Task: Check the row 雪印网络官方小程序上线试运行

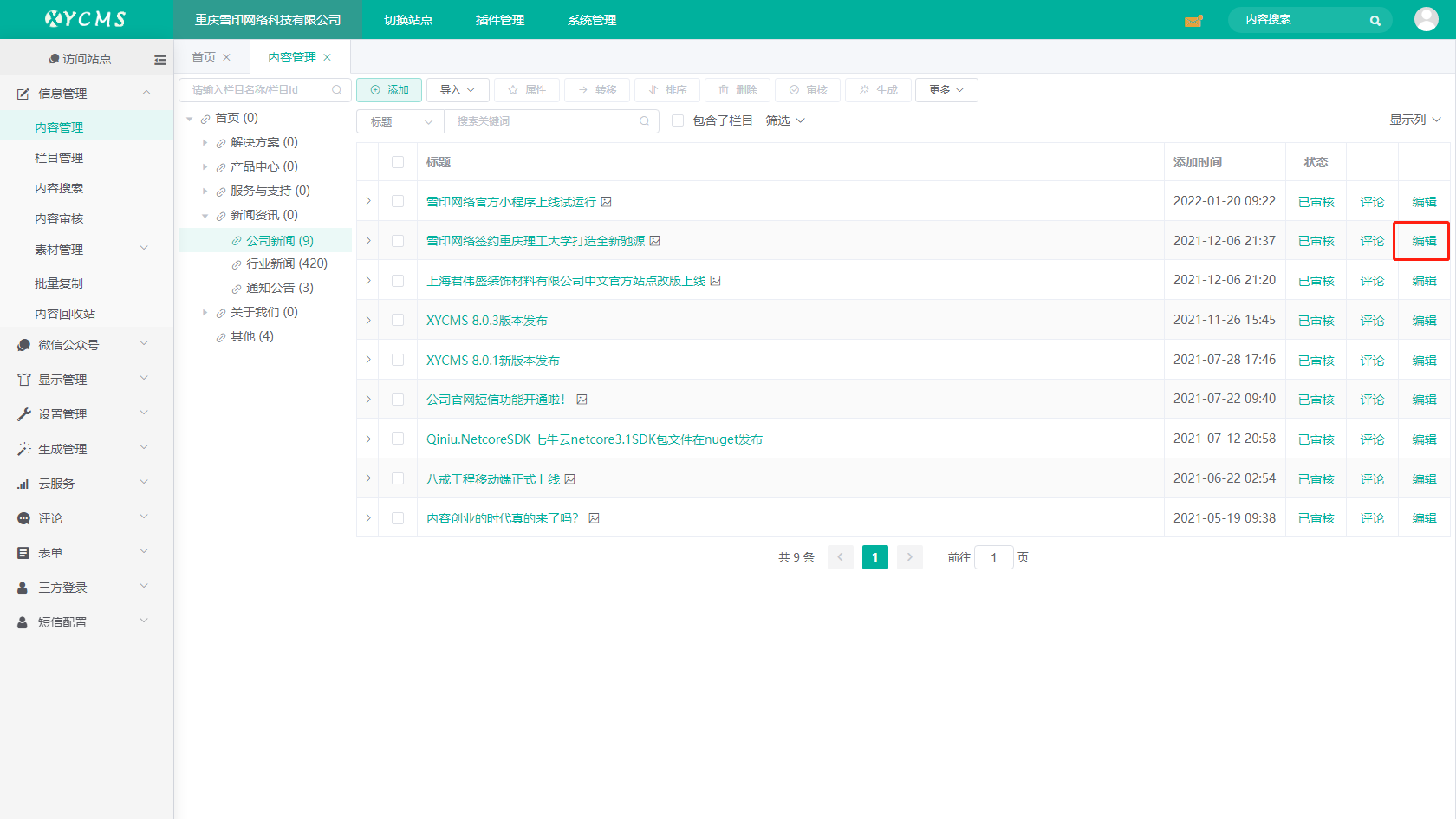Action: tap(398, 201)
